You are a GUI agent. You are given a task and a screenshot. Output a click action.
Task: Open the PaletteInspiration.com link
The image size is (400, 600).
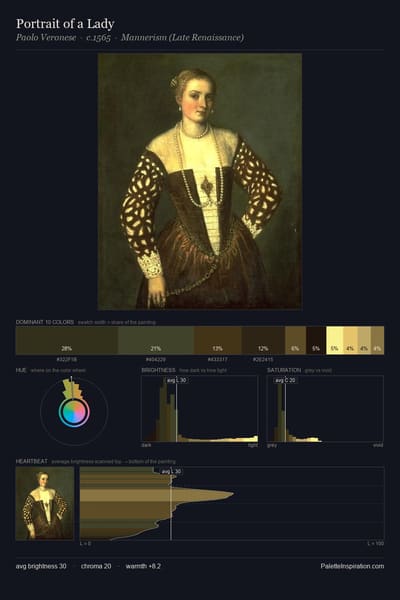tap(352, 566)
